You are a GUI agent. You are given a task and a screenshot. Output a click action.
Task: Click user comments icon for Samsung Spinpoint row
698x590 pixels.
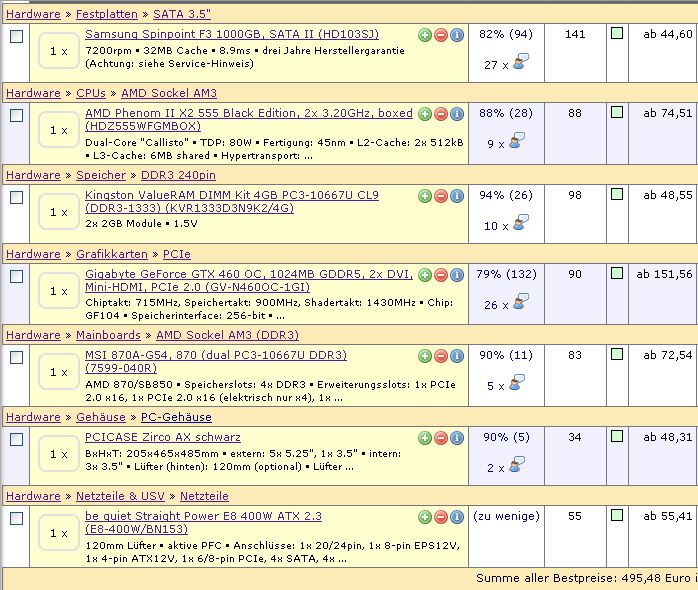click(520, 64)
